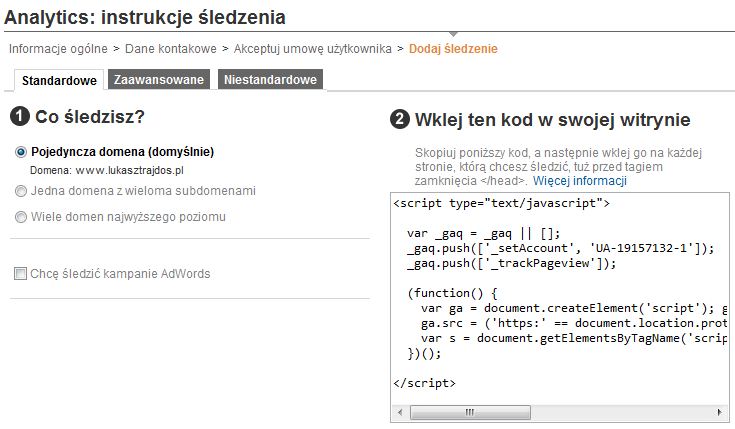Click the 'ga.src = ('https:'' code line

pyautogui.click(x=574, y=323)
